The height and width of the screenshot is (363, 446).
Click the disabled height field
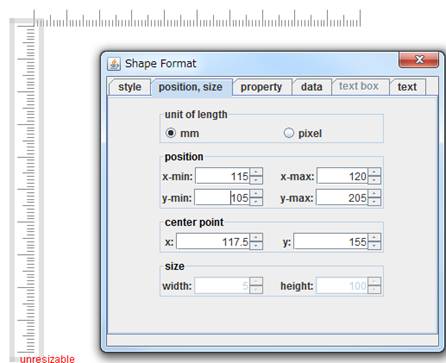pos(342,286)
